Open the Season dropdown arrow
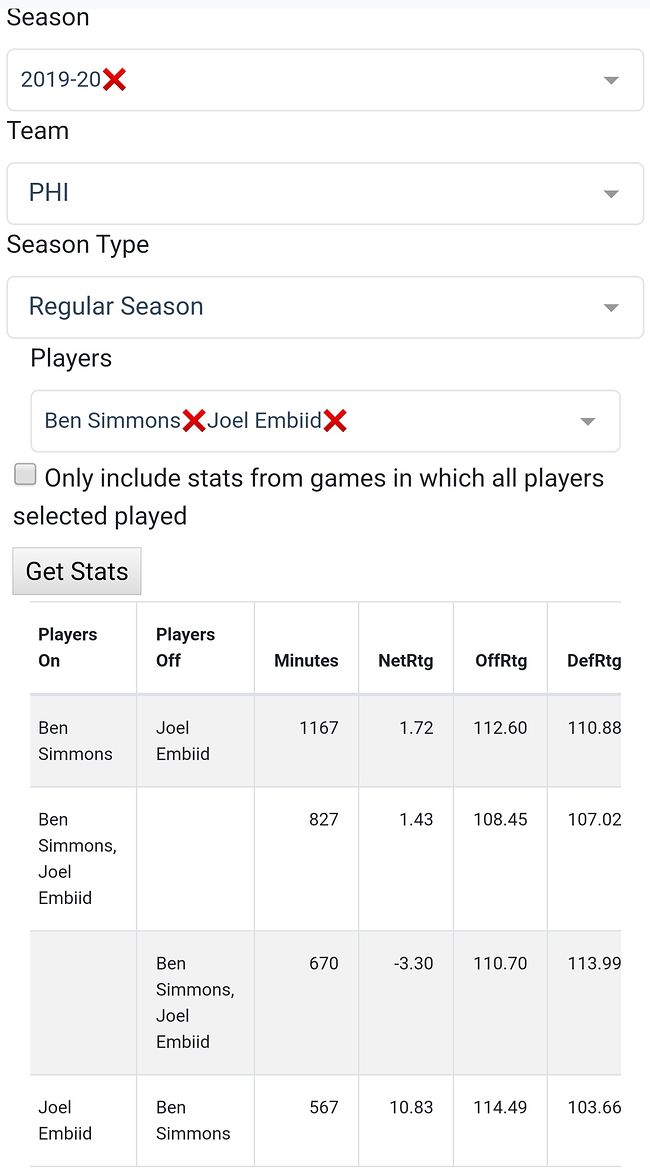This screenshot has width=650, height=1170. pos(611,80)
